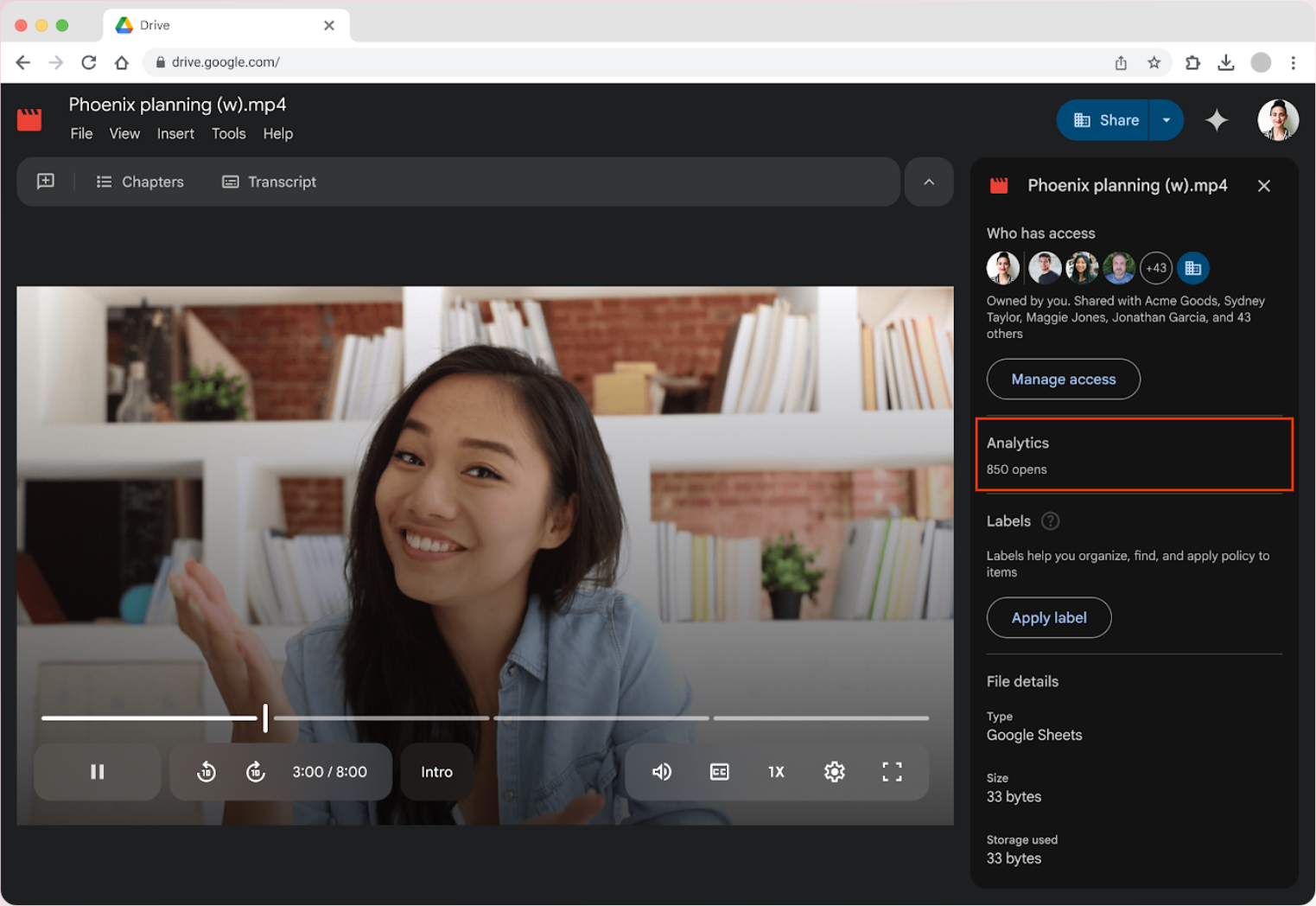The width and height of the screenshot is (1316, 906).
Task: Mute the video volume
Action: pyautogui.click(x=660, y=771)
